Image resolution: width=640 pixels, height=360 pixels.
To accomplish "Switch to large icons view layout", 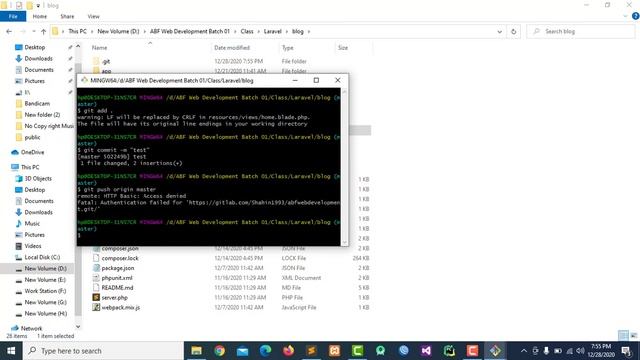I will pos(633,336).
